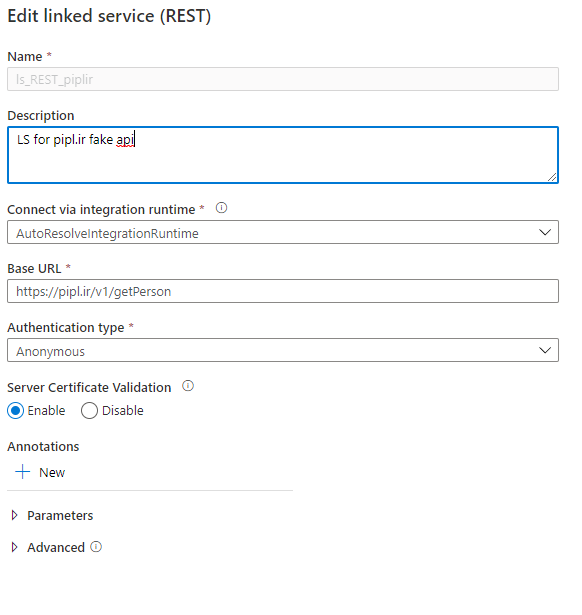The image size is (582, 615).
Task: Click the Base URL input field
Action: click(283, 291)
